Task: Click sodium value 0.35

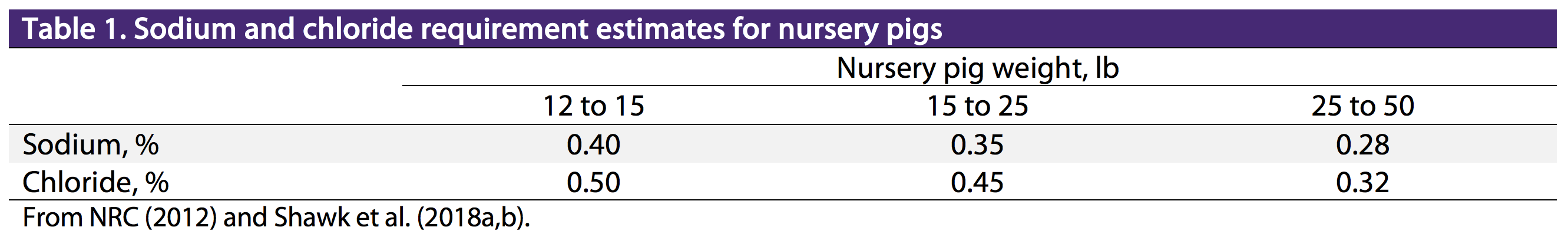Action: 978,145
